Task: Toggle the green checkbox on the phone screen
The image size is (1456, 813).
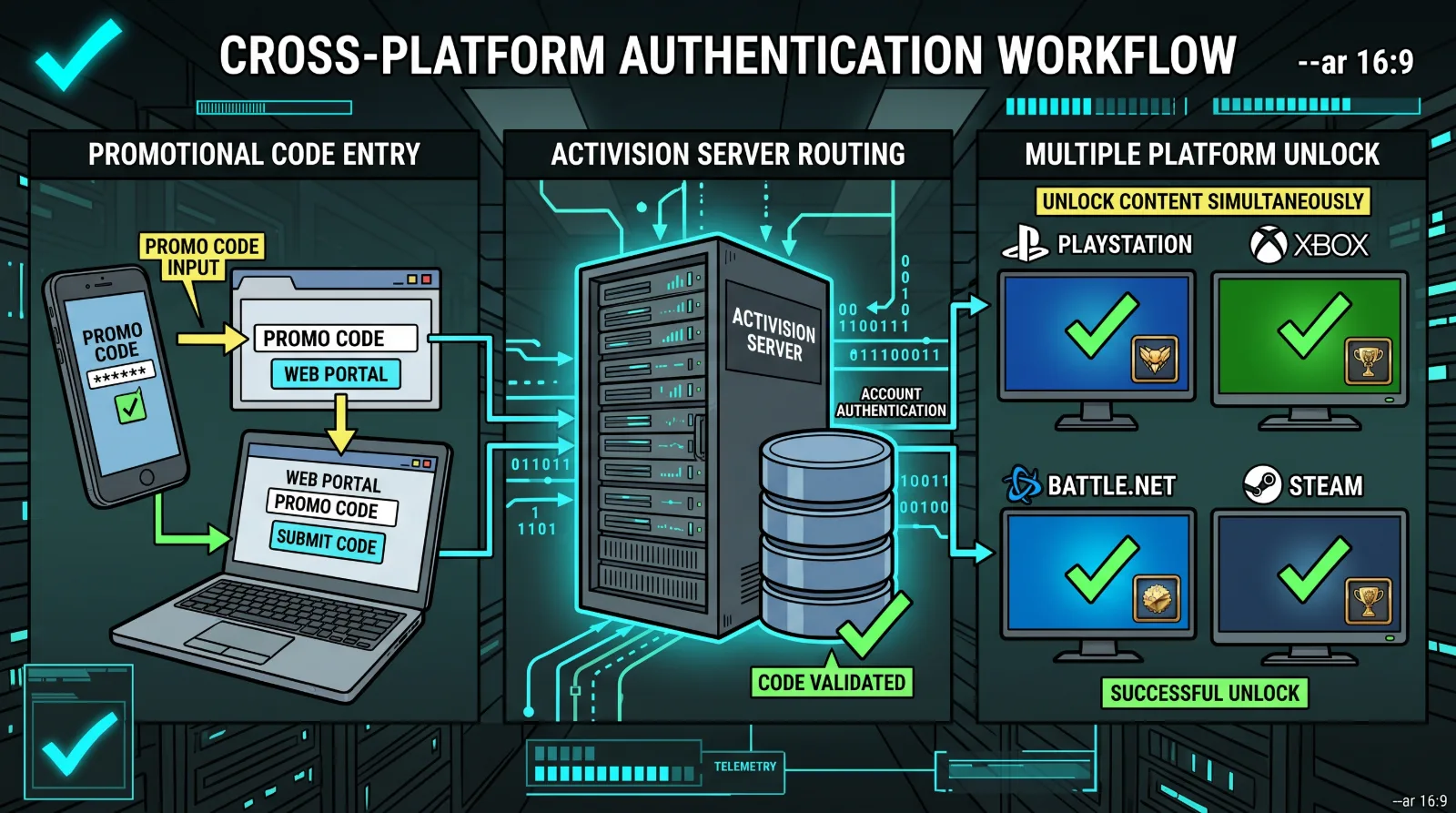Action: point(130,406)
